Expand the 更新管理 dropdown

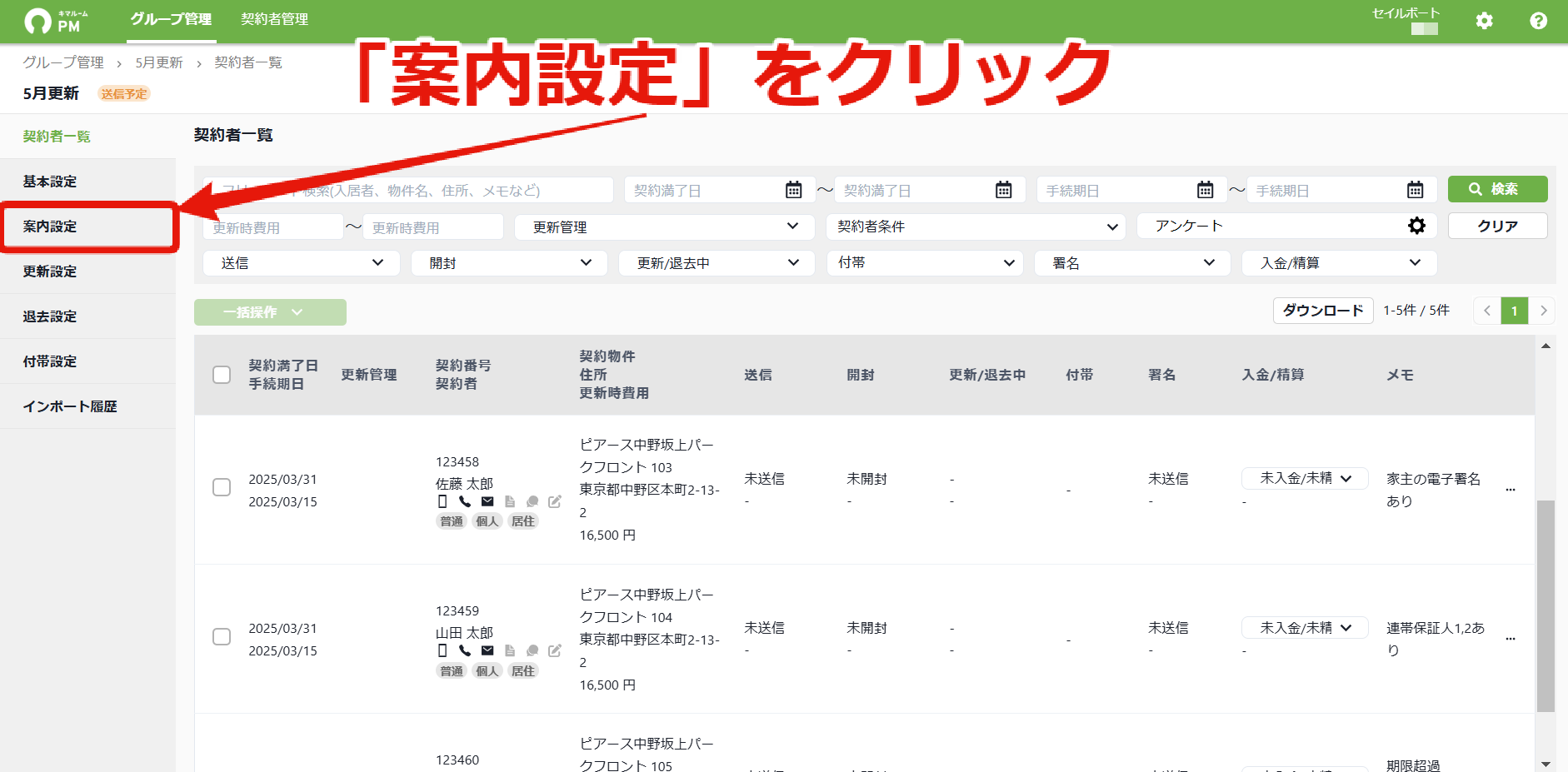(664, 227)
